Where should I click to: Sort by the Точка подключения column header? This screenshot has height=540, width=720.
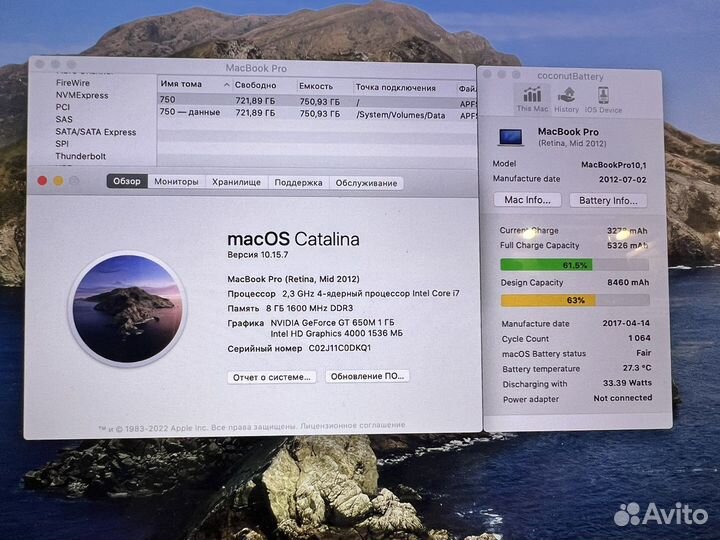tap(404, 87)
